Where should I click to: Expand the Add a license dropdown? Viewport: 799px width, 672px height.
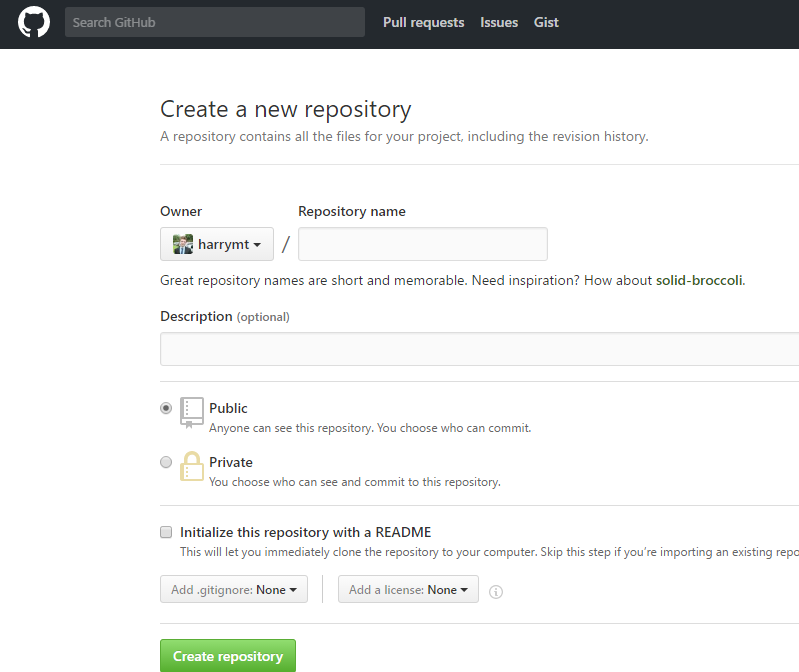tap(408, 590)
